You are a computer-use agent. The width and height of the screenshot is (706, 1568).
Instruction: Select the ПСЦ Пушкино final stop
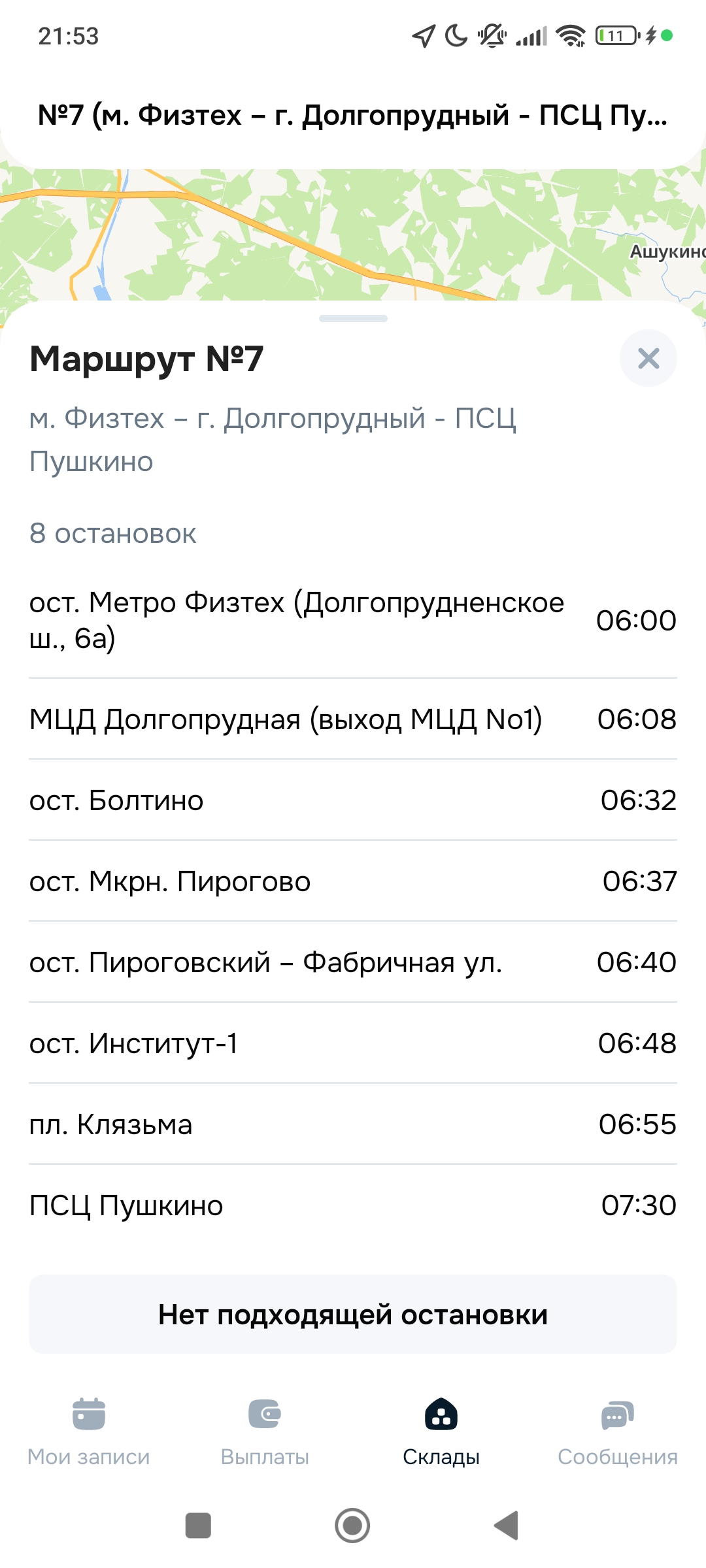[x=353, y=1205]
